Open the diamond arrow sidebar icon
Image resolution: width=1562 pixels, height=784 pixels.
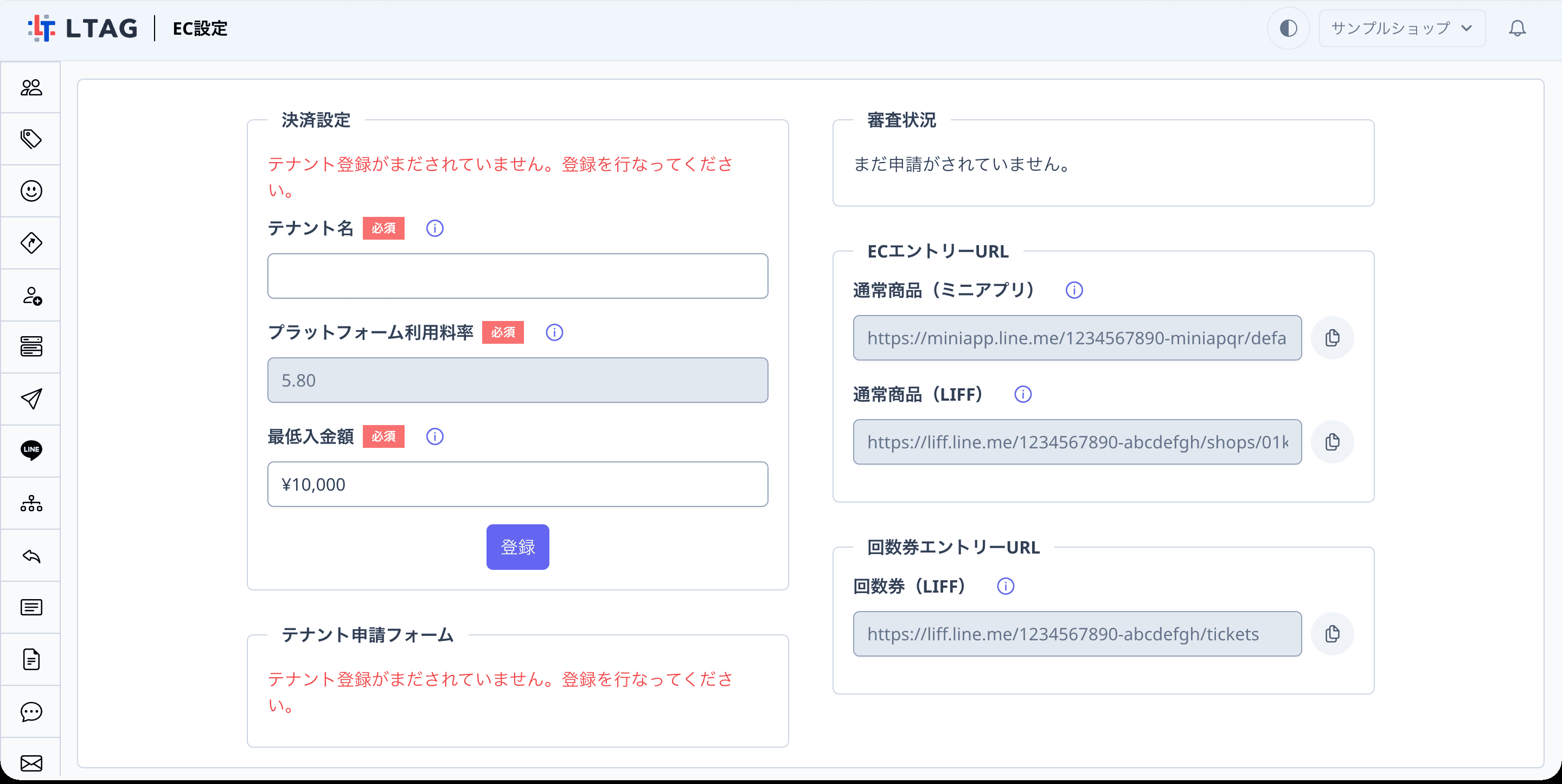(x=31, y=243)
